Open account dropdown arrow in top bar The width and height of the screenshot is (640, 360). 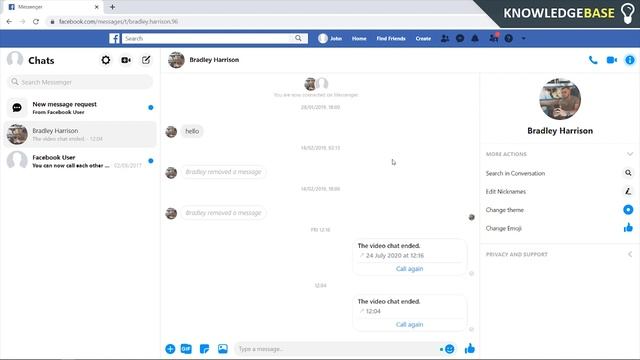click(x=524, y=39)
